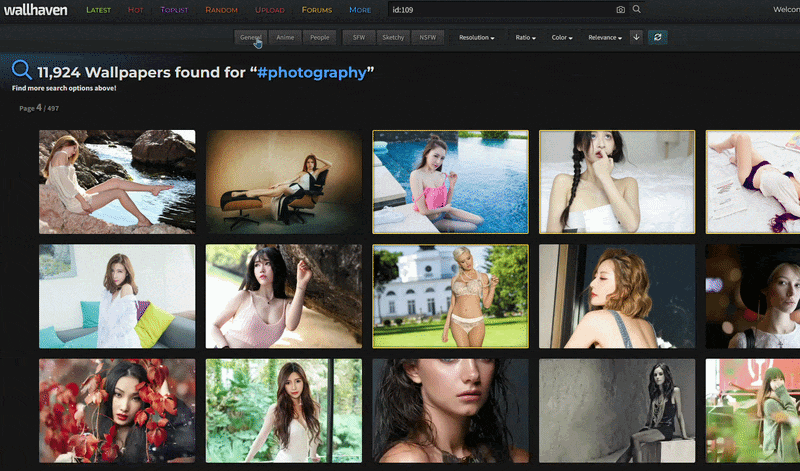Toggle the SFW purity filter
Viewport: 800px width, 471px height.
[359, 37]
